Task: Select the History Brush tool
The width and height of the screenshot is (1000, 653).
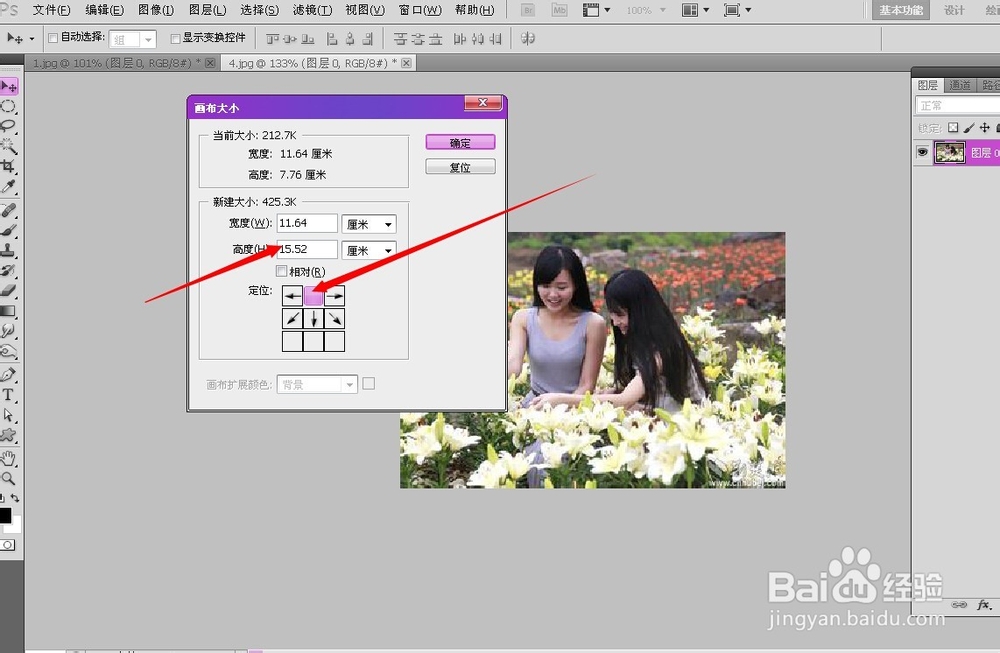Action: click(8, 270)
